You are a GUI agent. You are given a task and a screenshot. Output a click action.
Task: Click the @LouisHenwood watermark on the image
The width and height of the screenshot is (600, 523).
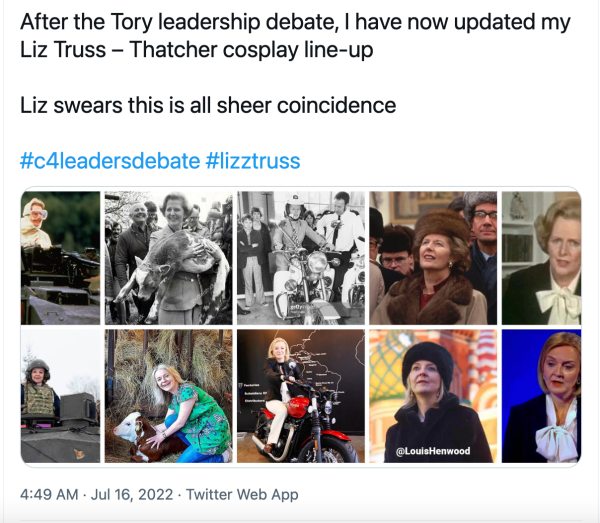point(433,452)
